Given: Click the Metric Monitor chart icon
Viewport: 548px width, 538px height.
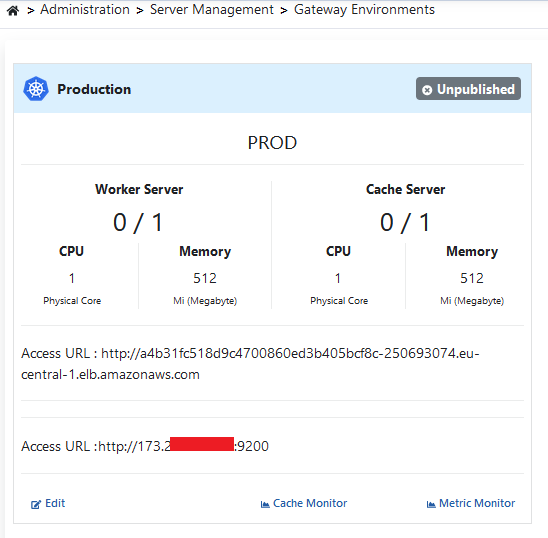Looking at the screenshot, I should 431,504.
